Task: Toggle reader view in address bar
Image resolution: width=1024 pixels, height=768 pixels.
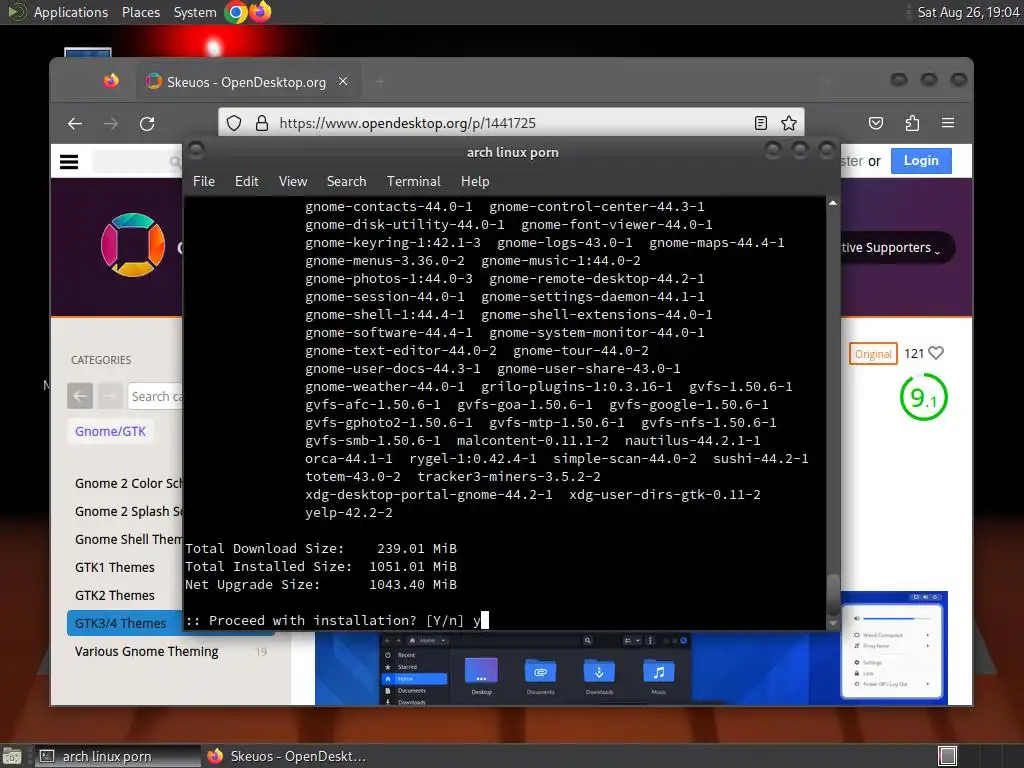Action: coord(761,123)
